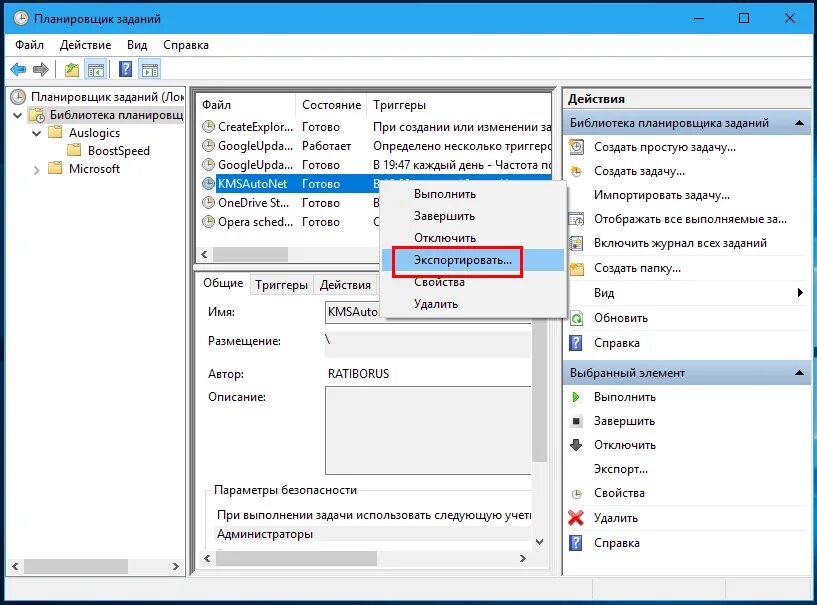Click the Файл column header in task list
Image resolution: width=817 pixels, height=605 pixels.
pyautogui.click(x=246, y=105)
